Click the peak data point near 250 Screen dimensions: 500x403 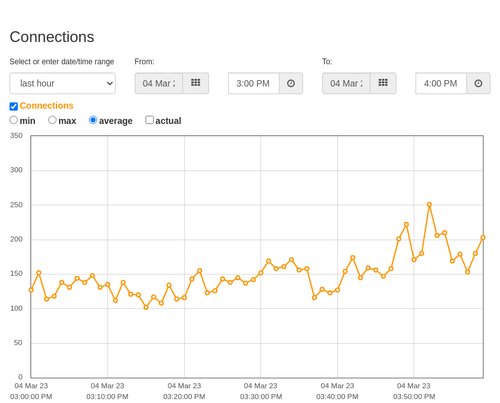click(429, 204)
